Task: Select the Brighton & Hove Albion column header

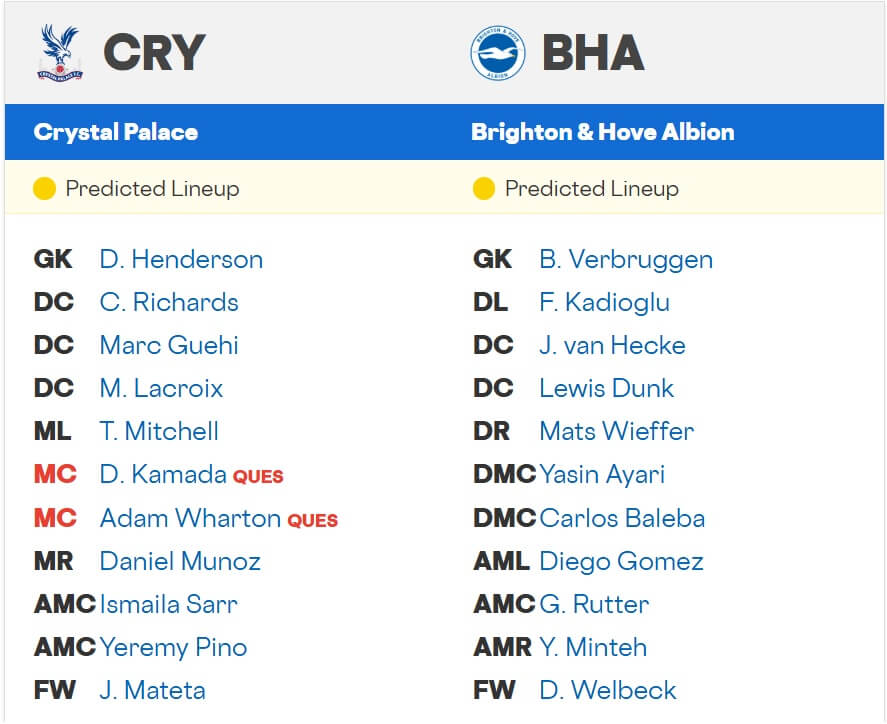Action: click(599, 131)
